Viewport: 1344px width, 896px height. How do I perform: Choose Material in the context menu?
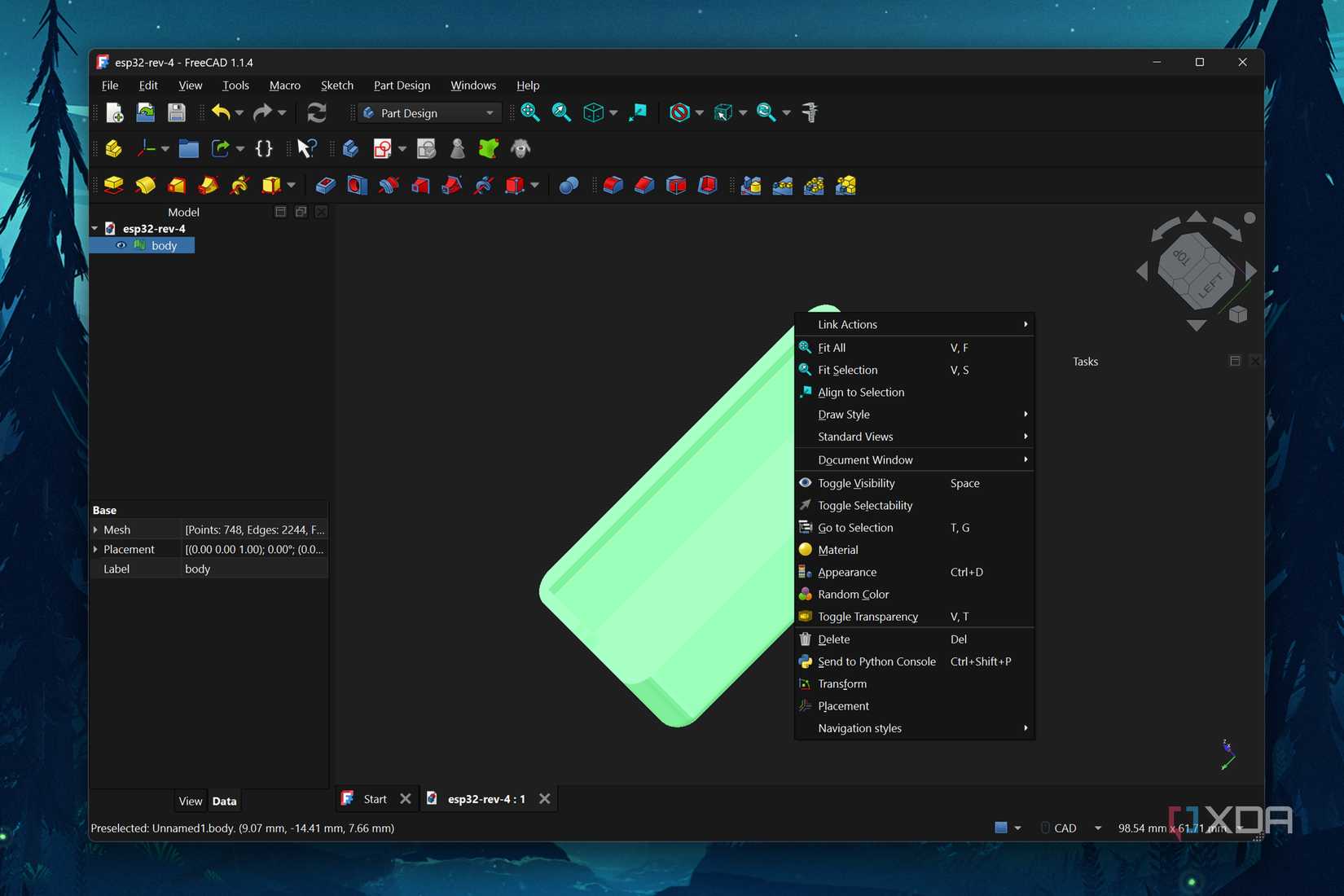coord(915,550)
